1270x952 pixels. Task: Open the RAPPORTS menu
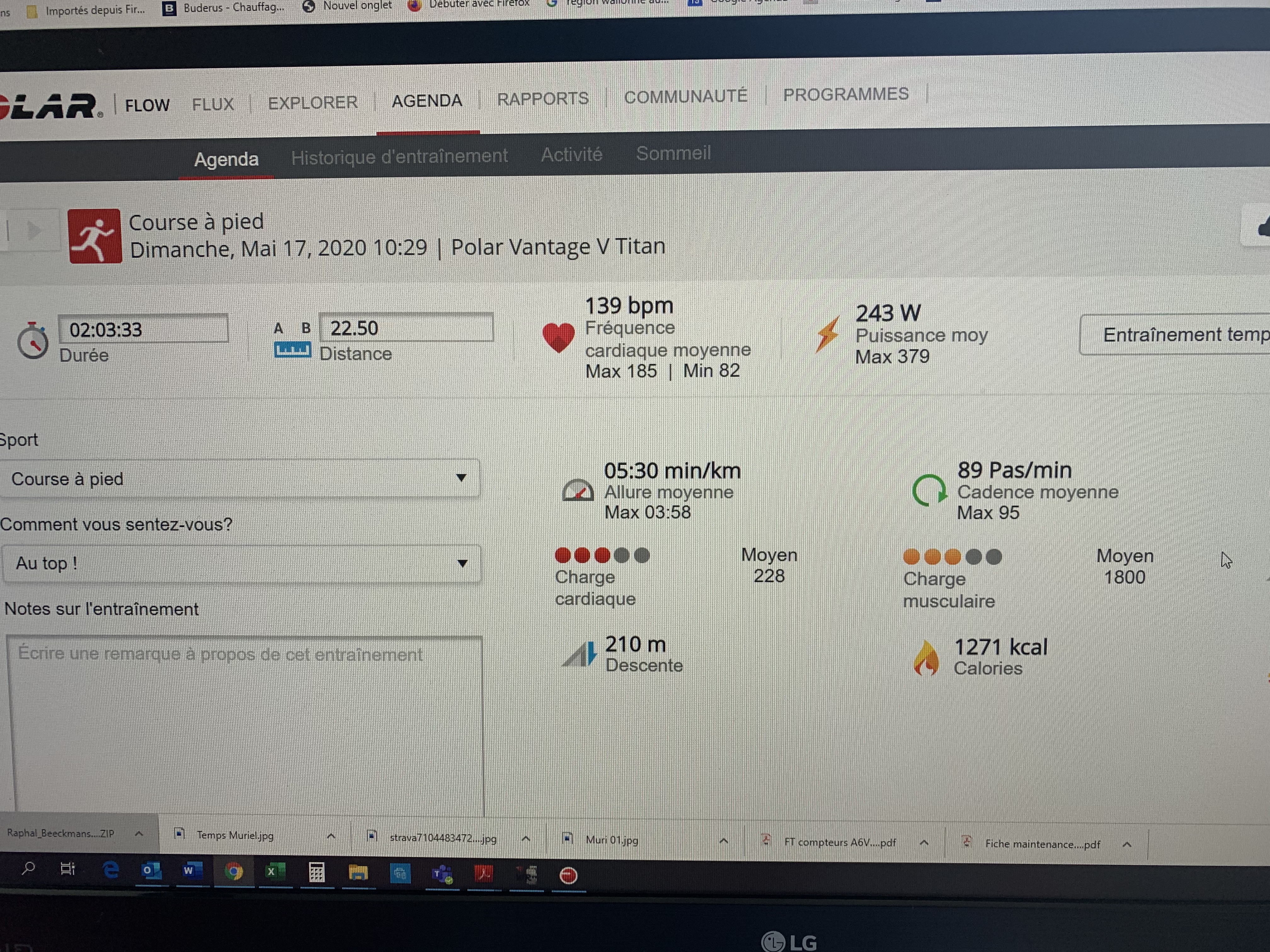tap(543, 99)
